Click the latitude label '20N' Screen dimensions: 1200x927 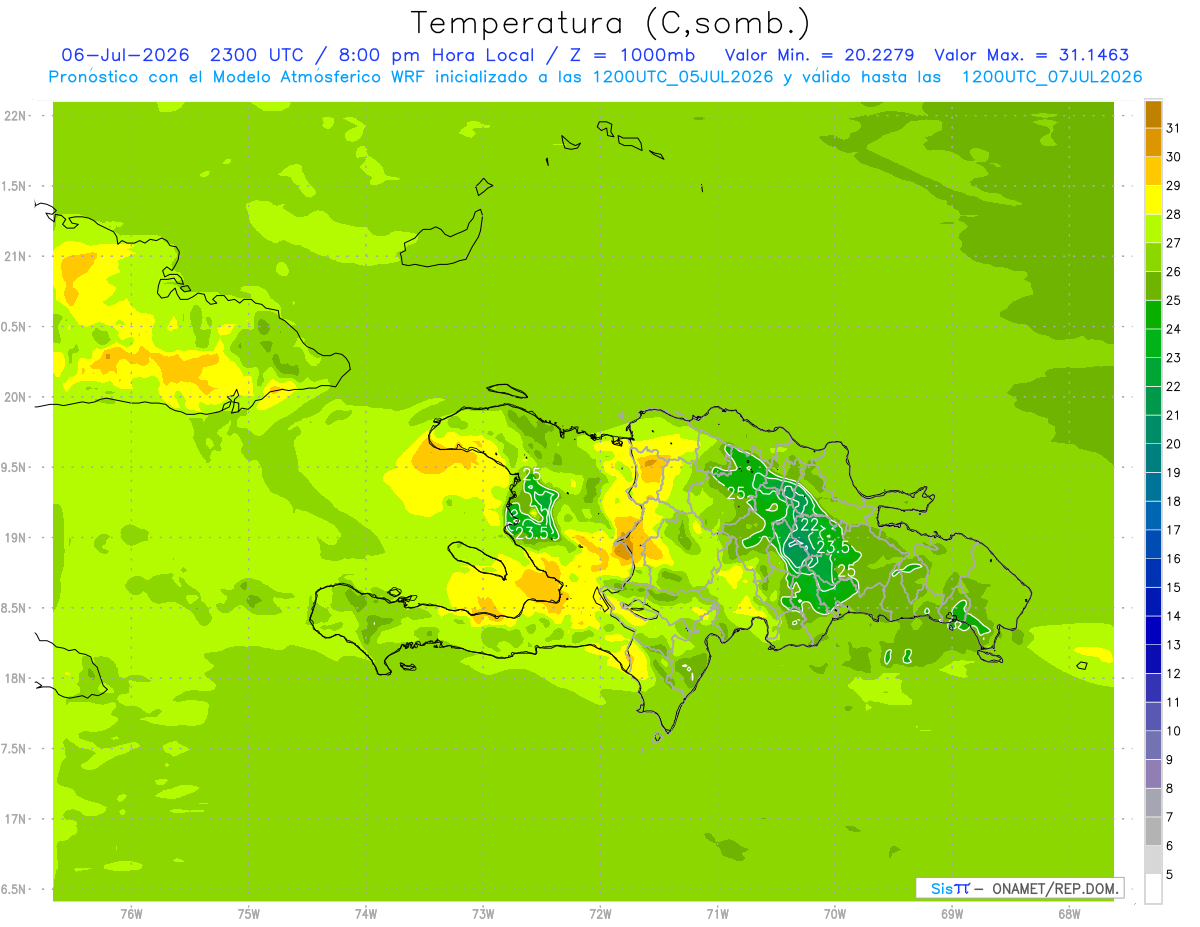pyautogui.click(x=15, y=397)
